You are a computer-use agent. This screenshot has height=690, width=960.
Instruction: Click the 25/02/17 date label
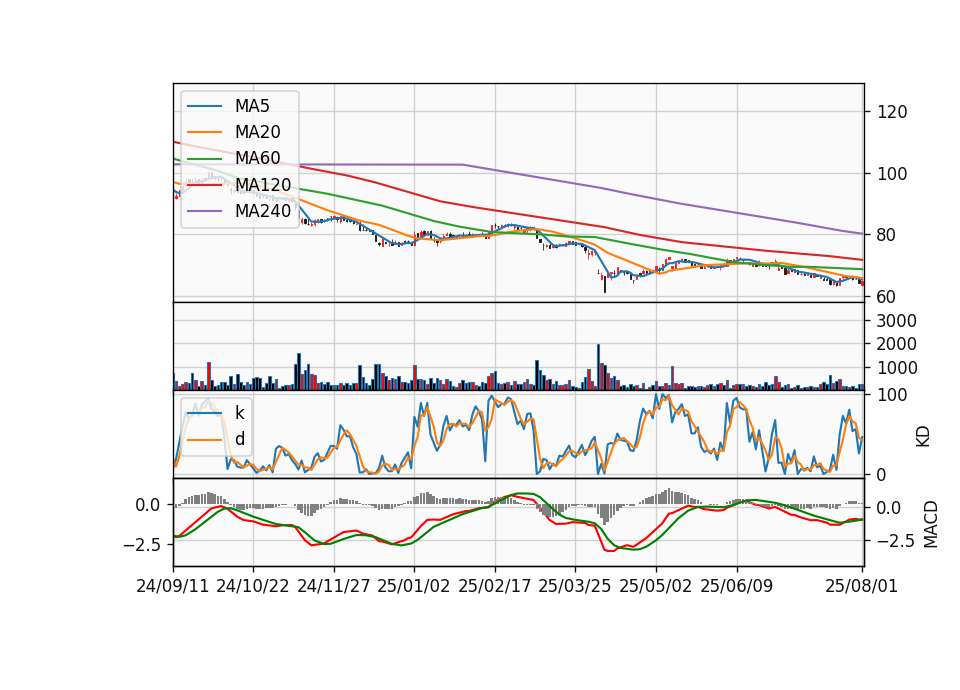(495, 586)
